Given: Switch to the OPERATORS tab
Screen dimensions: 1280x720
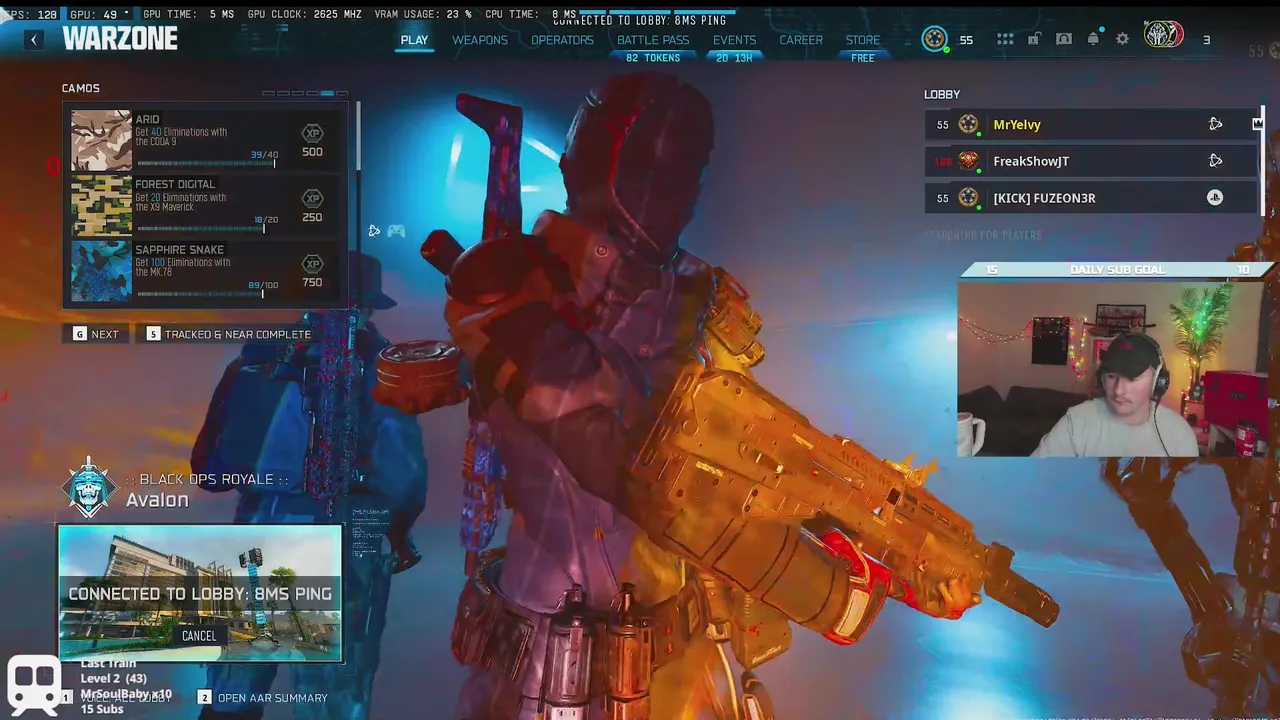Looking at the screenshot, I should tap(562, 40).
